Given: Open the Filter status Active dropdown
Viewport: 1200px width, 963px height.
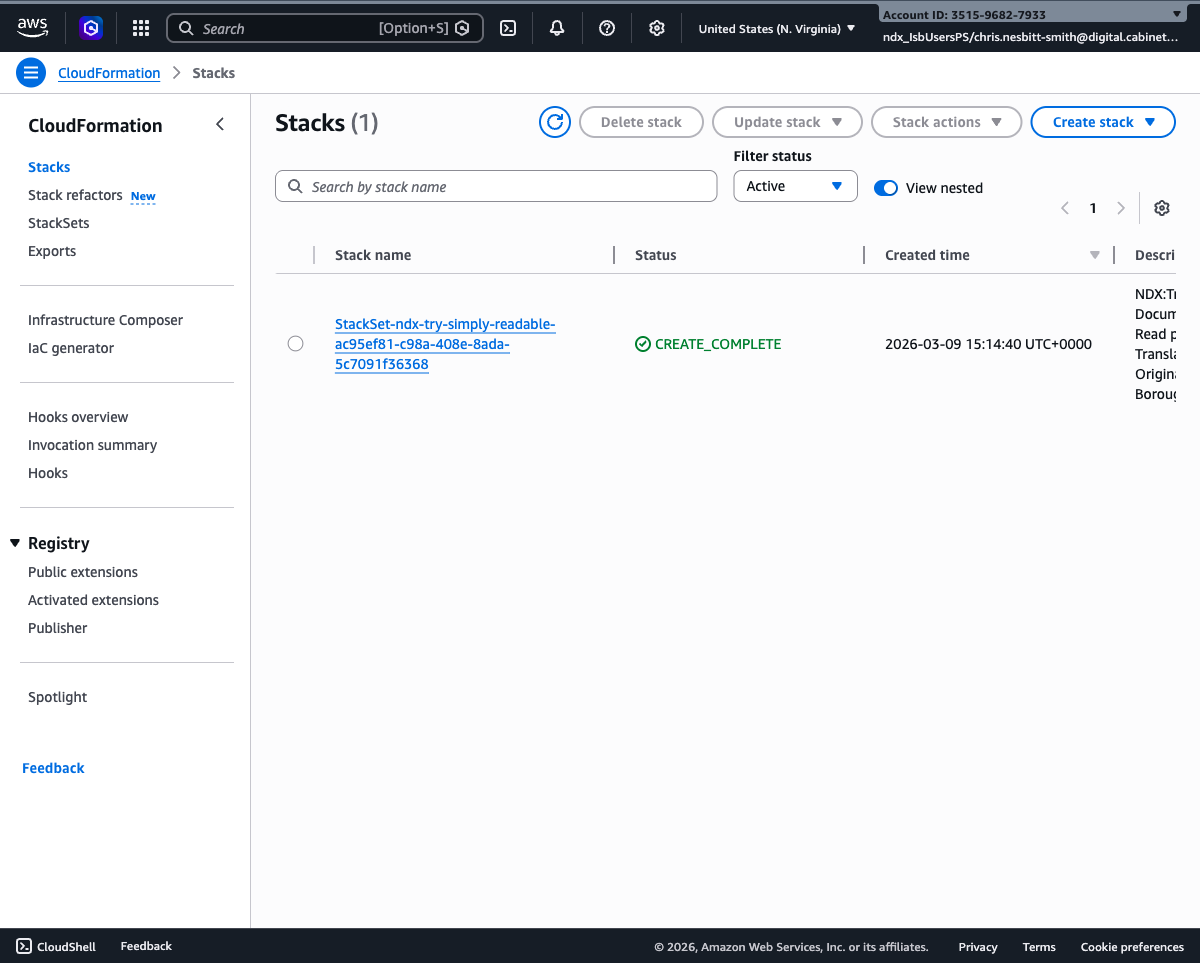Looking at the screenshot, I should tap(795, 186).
